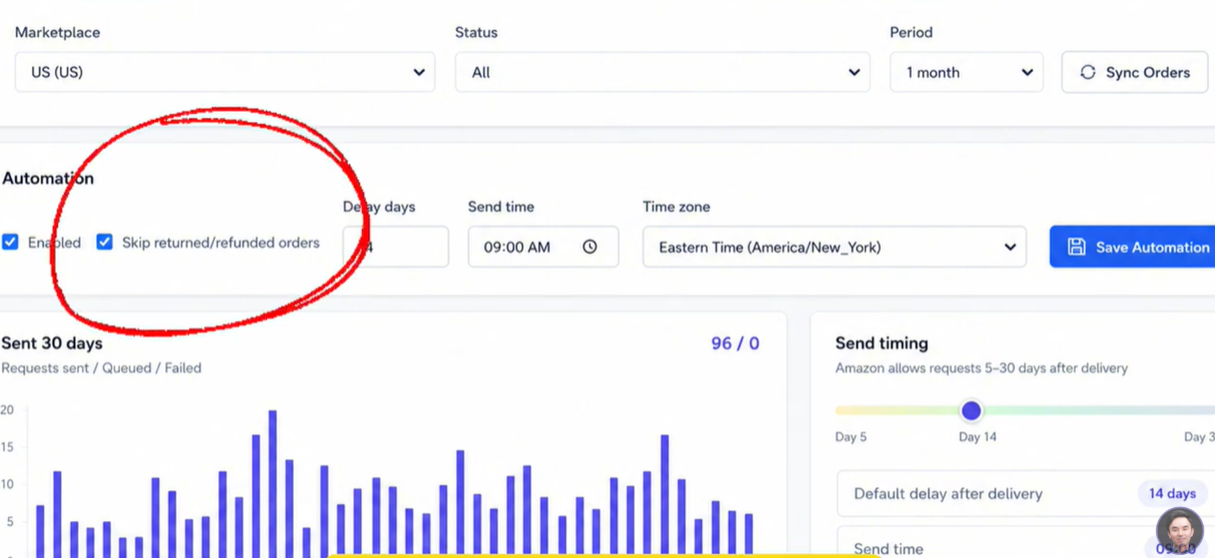Open the Status dropdown set to All
Screen dimensions: 1215x558
pyautogui.click(x=661, y=72)
